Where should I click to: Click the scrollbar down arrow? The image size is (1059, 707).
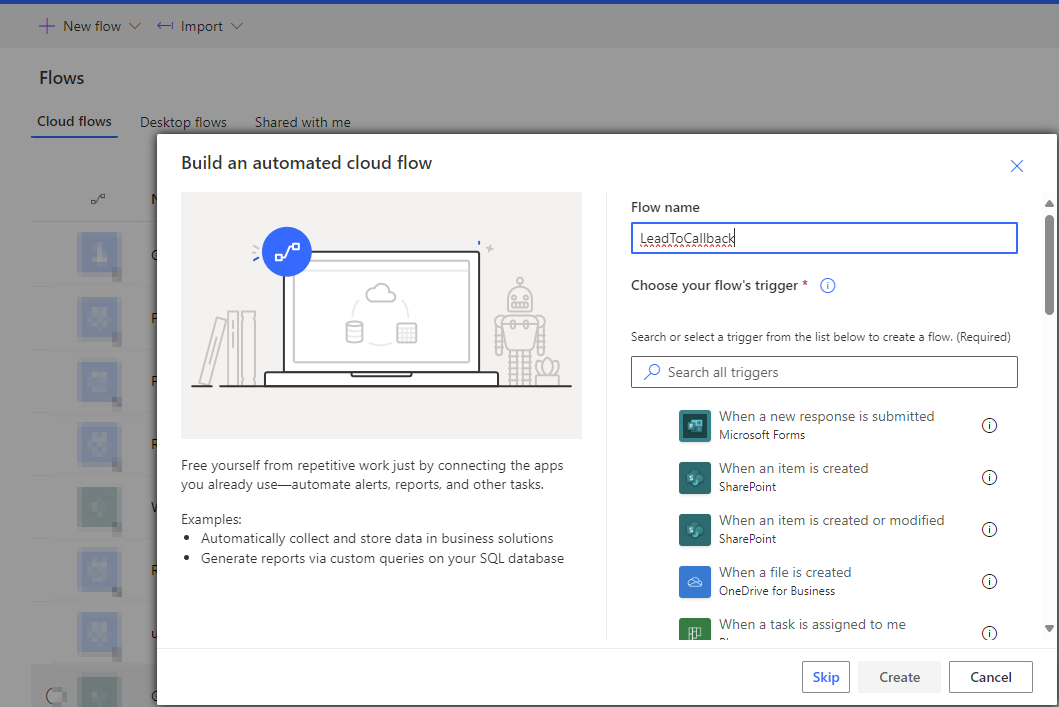[x=1049, y=628]
